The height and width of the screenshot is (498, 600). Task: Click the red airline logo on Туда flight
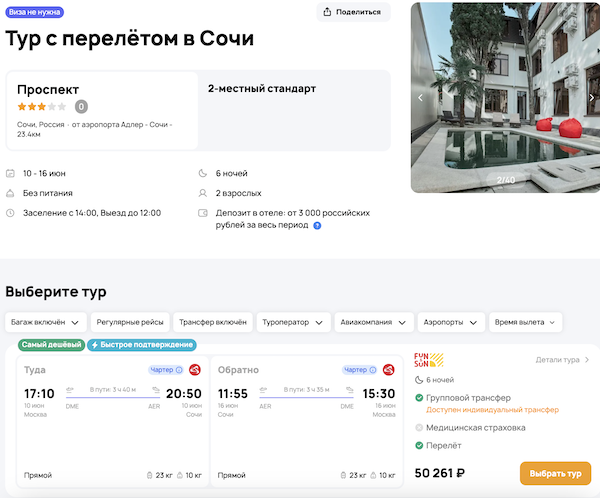(x=196, y=370)
